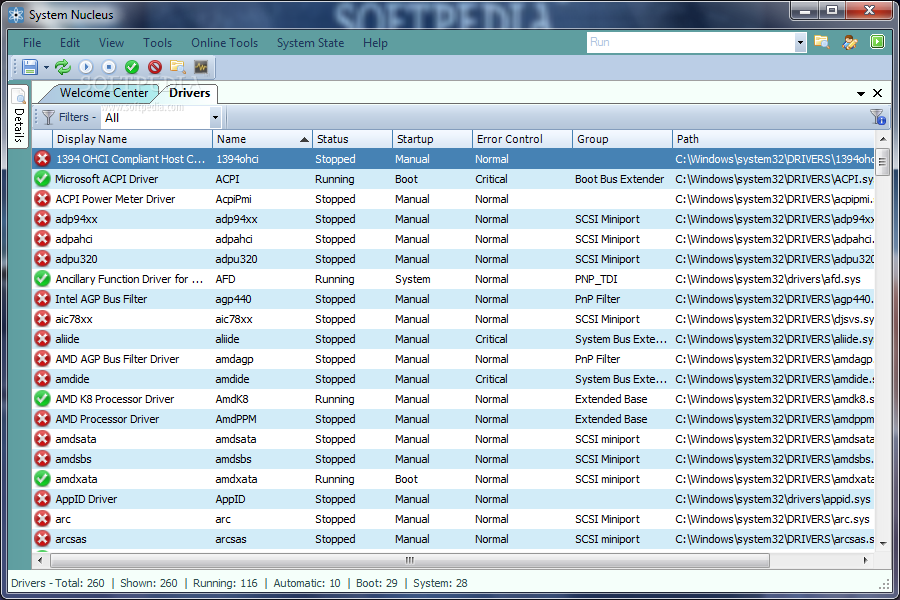This screenshot has height=600, width=900.
Task: Open the tab list dropdown arrow
Action: 860,94
